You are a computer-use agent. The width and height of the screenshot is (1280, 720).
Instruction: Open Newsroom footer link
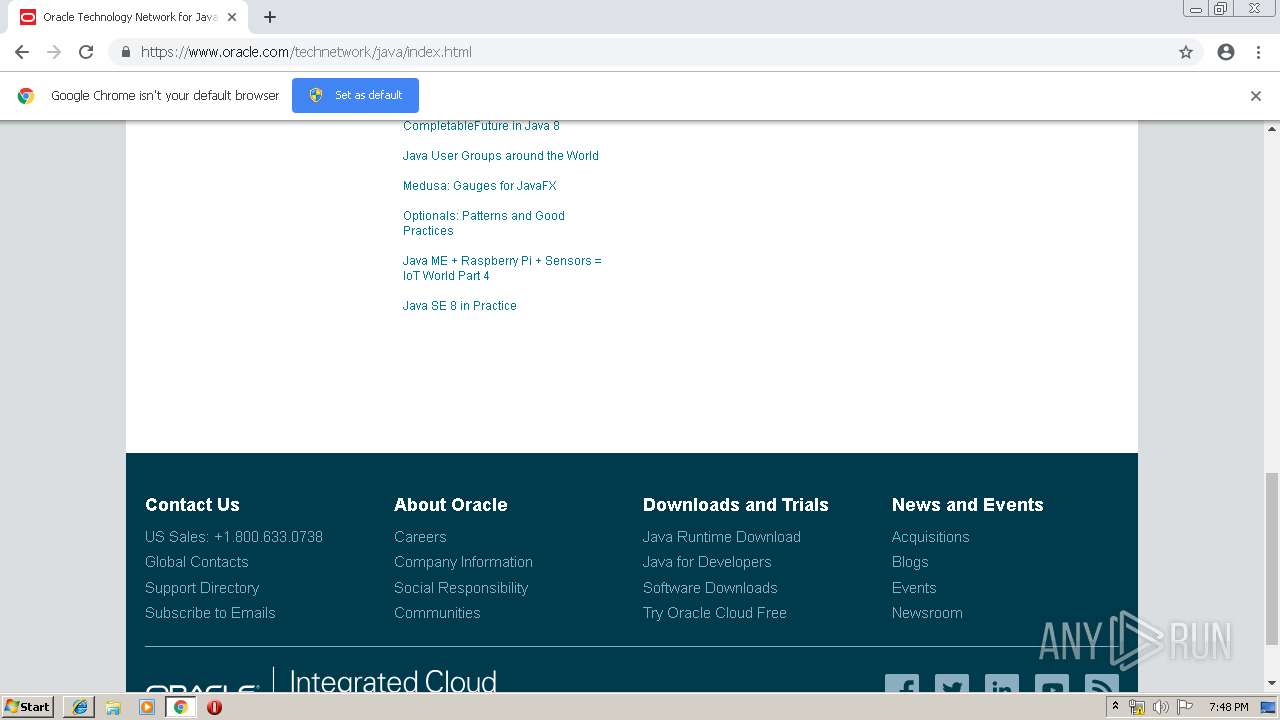tap(927, 613)
